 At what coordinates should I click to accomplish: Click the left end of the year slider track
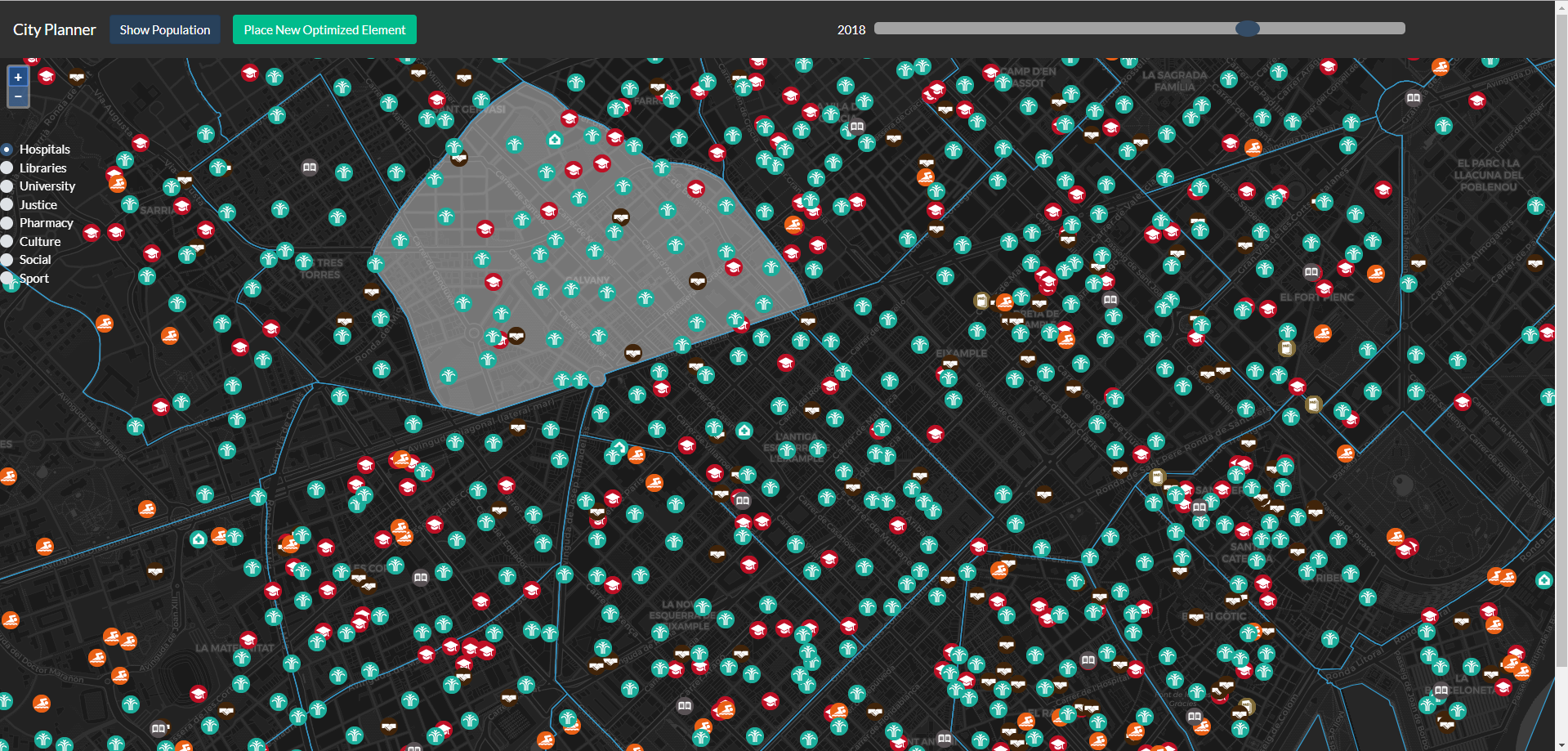(x=878, y=29)
